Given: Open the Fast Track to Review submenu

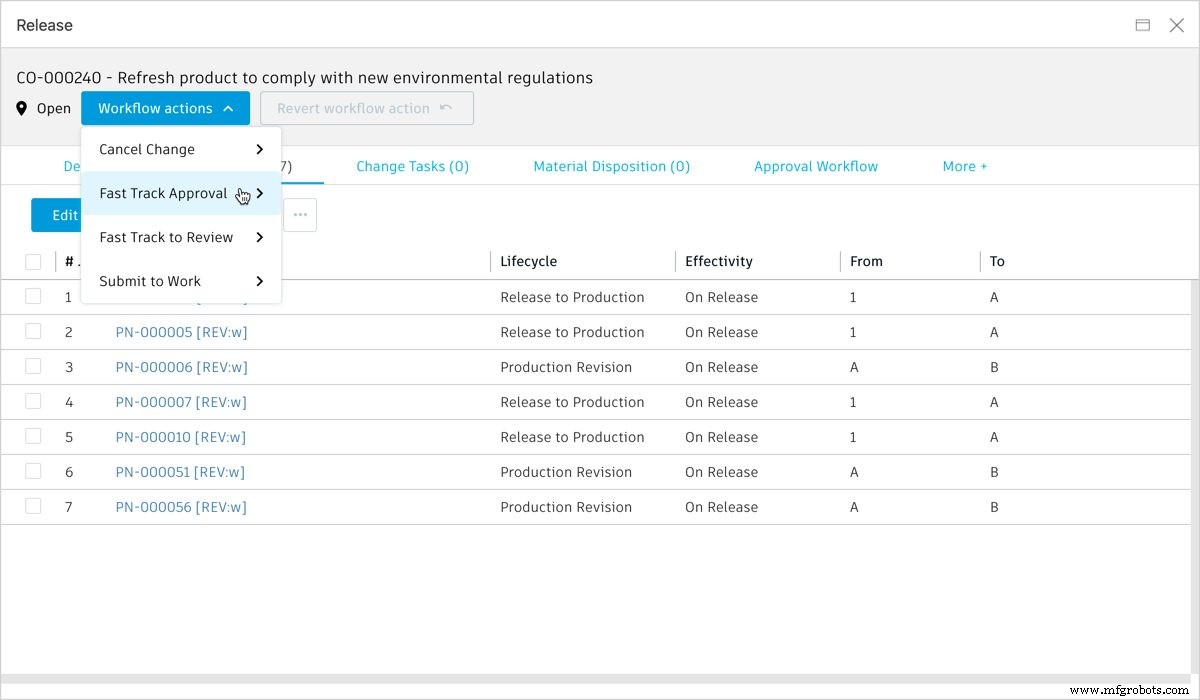Looking at the screenshot, I should pos(165,237).
